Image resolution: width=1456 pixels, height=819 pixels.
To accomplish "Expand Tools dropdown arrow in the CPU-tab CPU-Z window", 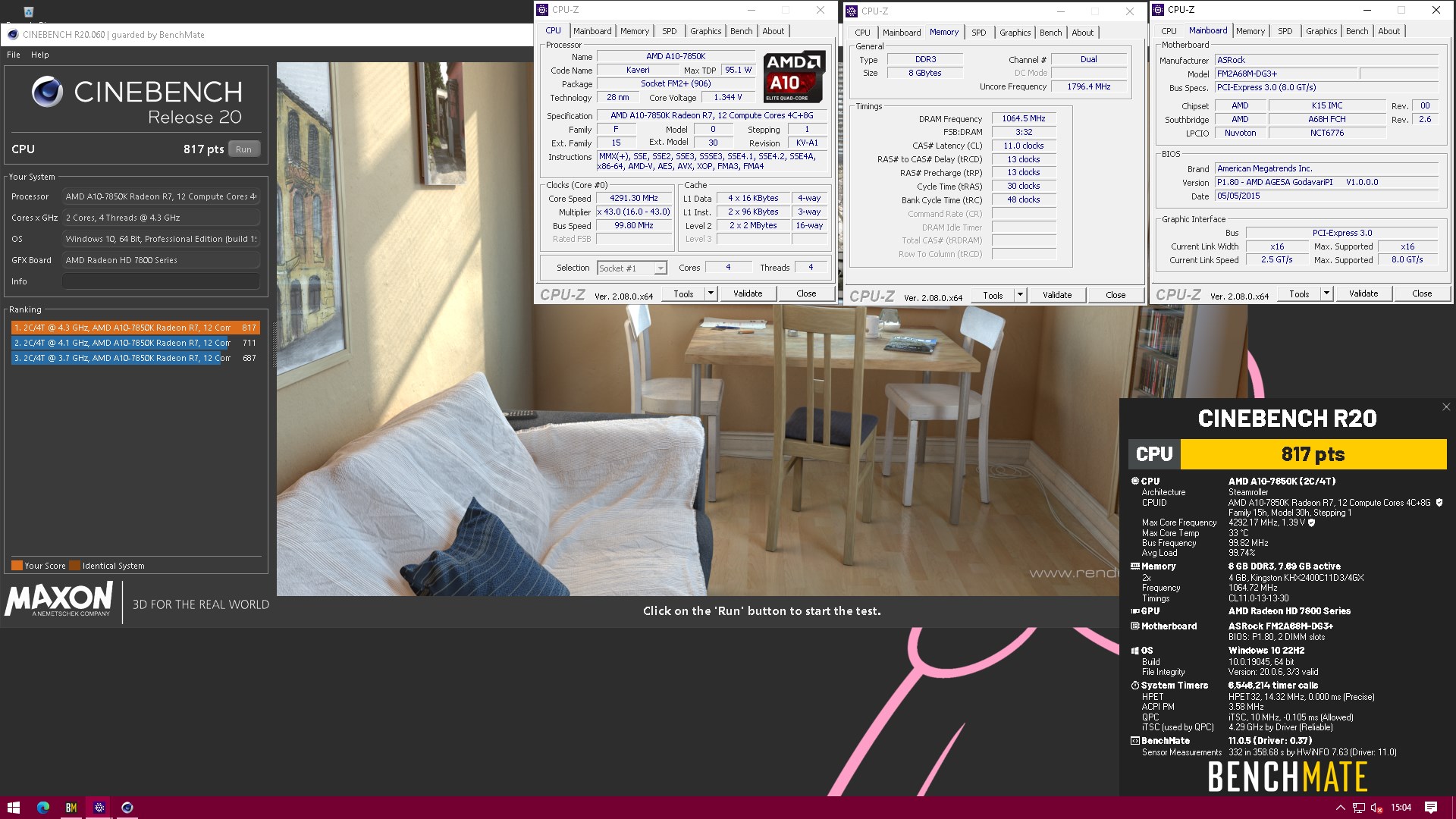I will [711, 293].
